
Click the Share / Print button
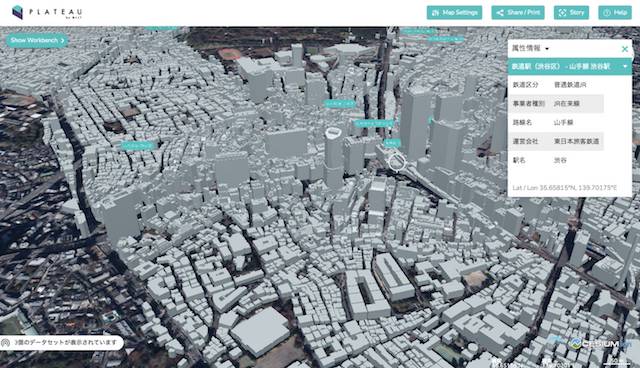click(518, 13)
